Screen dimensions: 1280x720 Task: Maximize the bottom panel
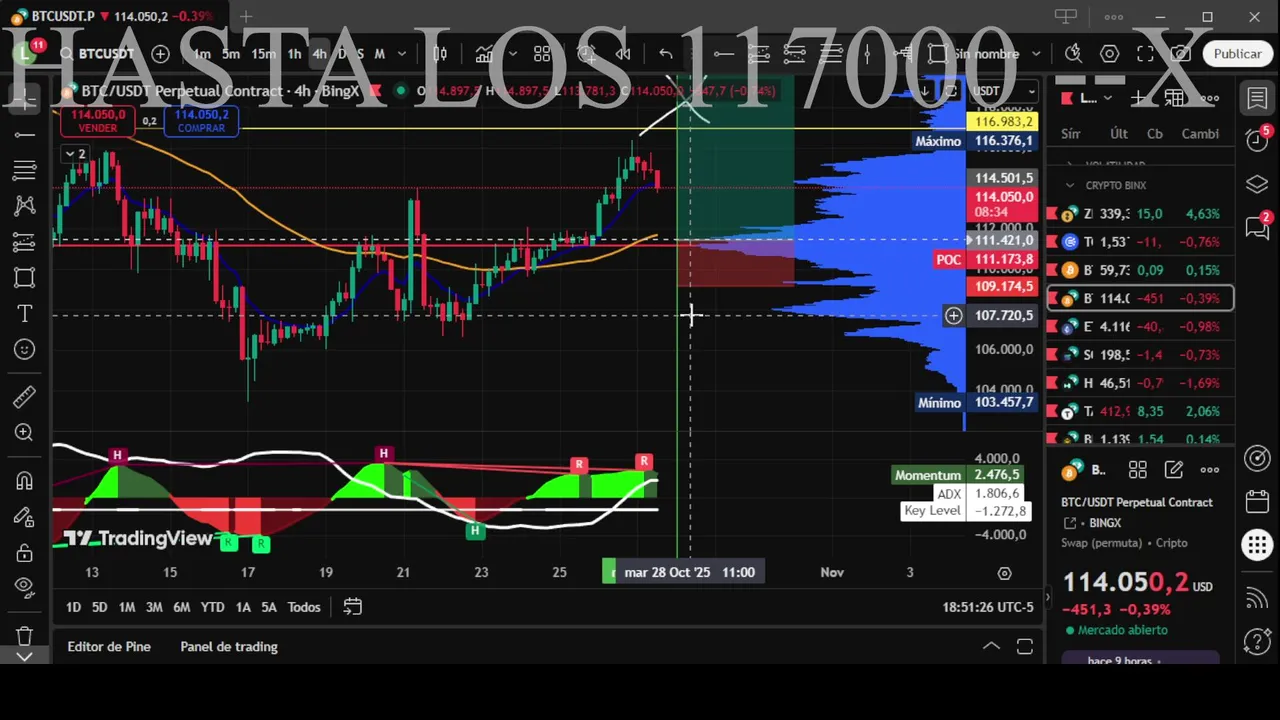click(1025, 646)
